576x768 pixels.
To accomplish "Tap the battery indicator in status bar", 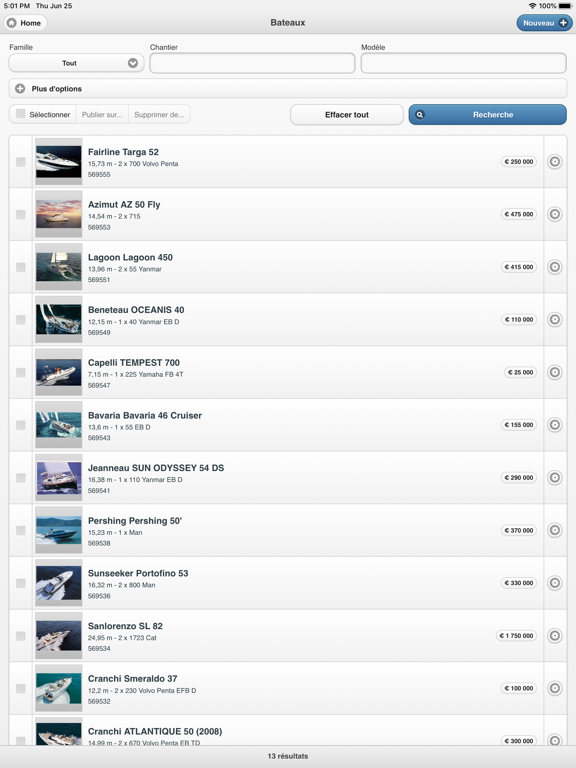I will [565, 6].
